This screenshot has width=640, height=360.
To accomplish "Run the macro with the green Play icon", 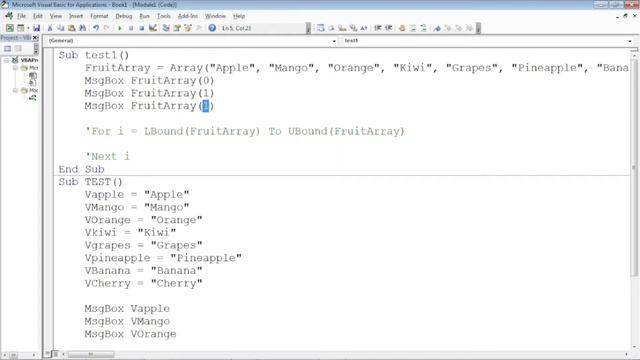I will [x=120, y=28].
